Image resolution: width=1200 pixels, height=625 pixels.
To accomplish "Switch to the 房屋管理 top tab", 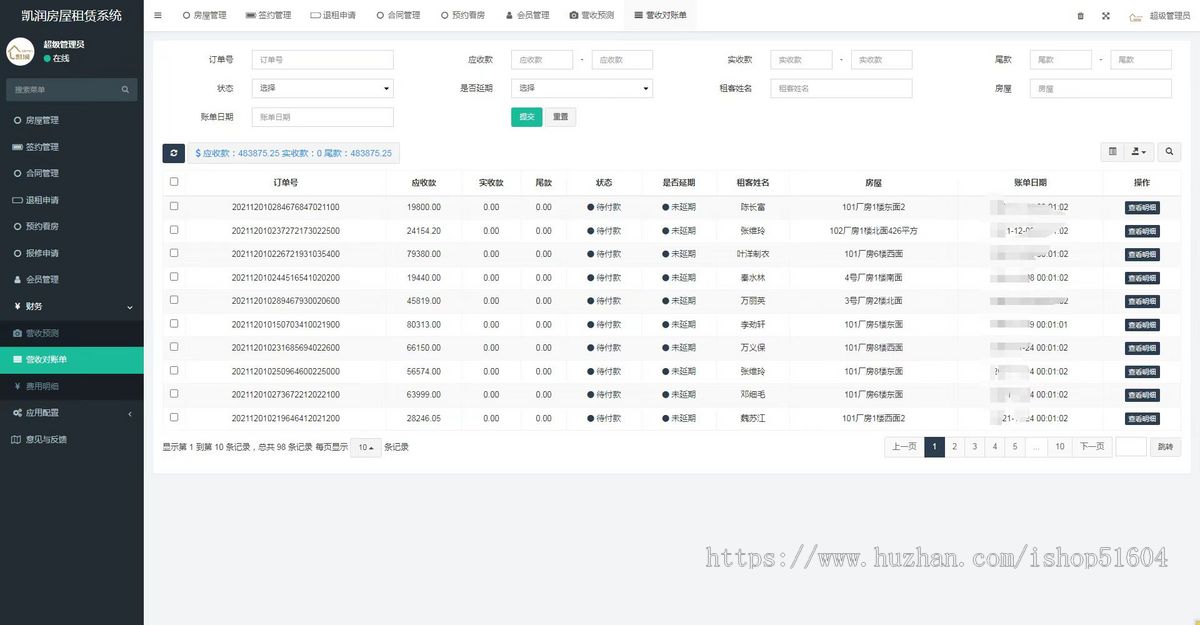I will (206, 15).
